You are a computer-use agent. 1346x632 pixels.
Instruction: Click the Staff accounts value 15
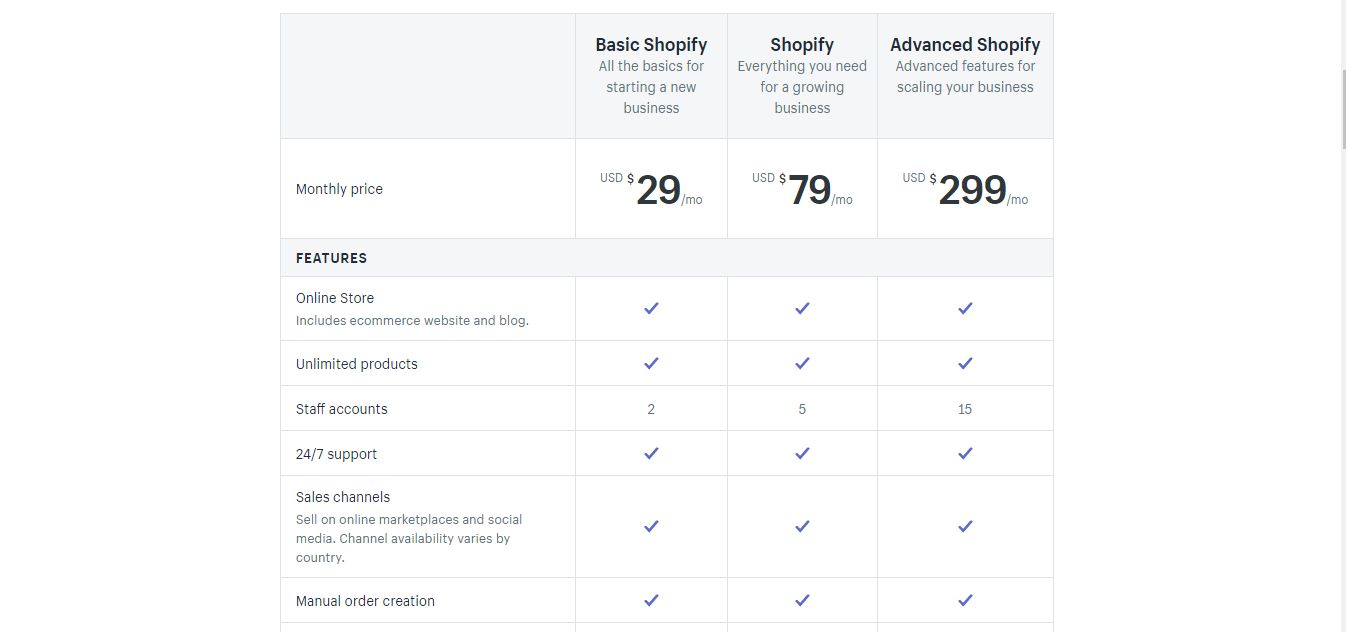point(965,409)
